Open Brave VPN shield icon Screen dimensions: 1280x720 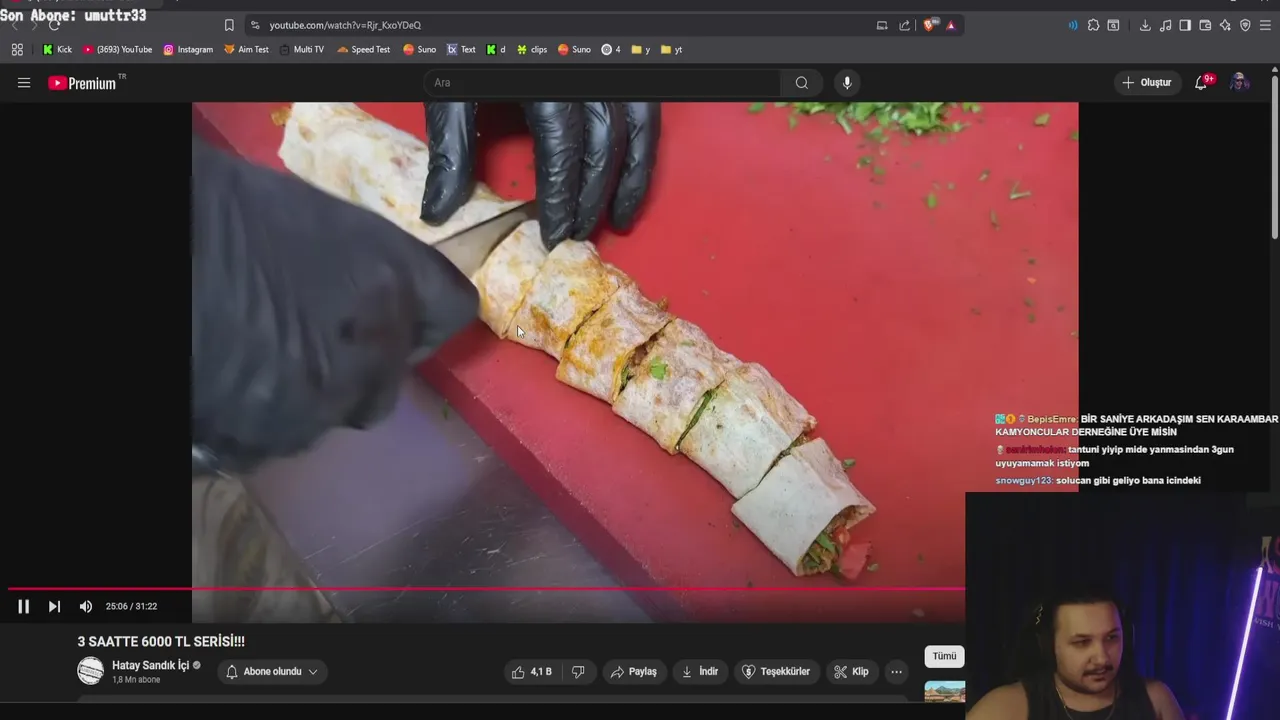pyautogui.click(x=1245, y=25)
